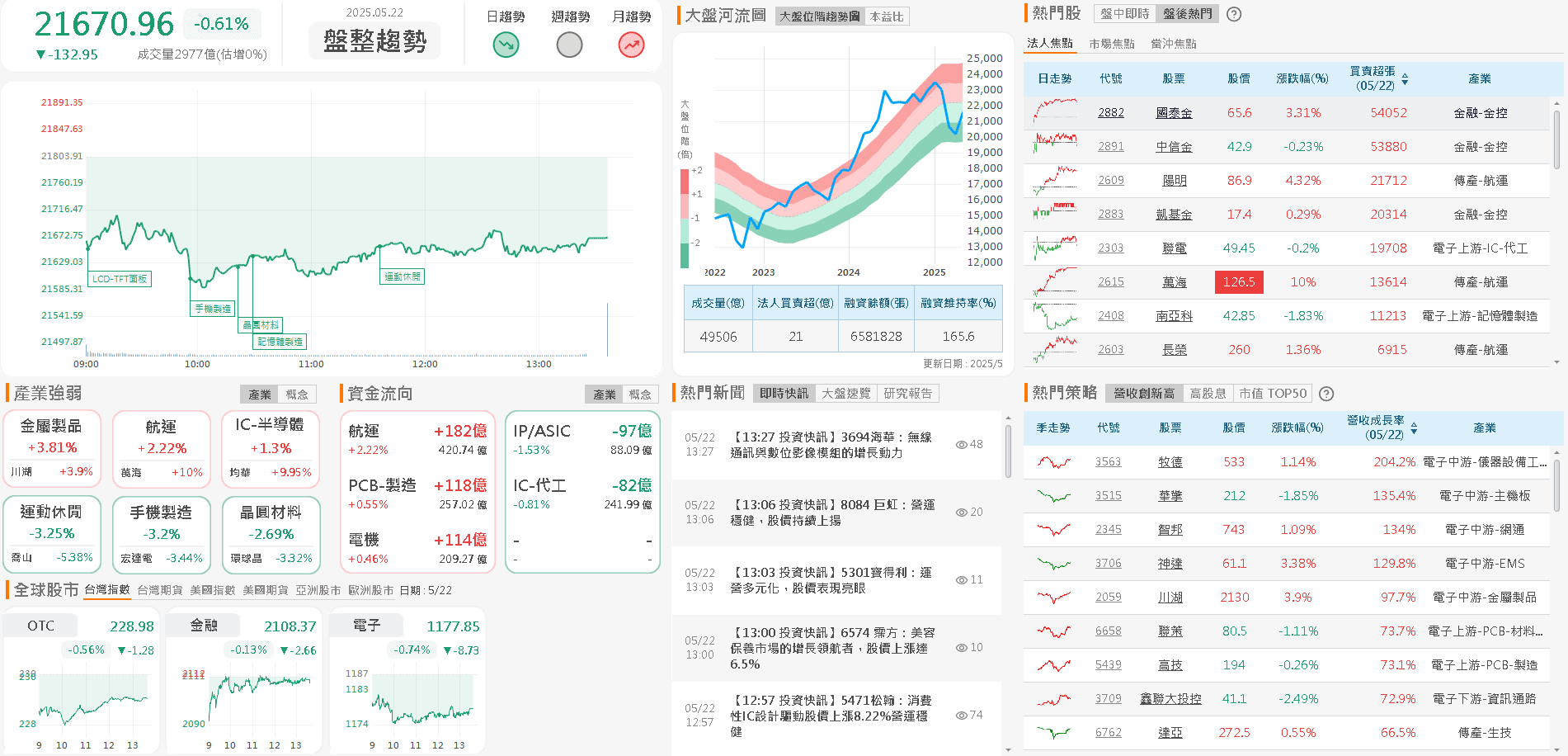Sort by 營收成長率 column arrows
Viewport: 1568px width, 756px height.
pyautogui.click(x=1414, y=428)
